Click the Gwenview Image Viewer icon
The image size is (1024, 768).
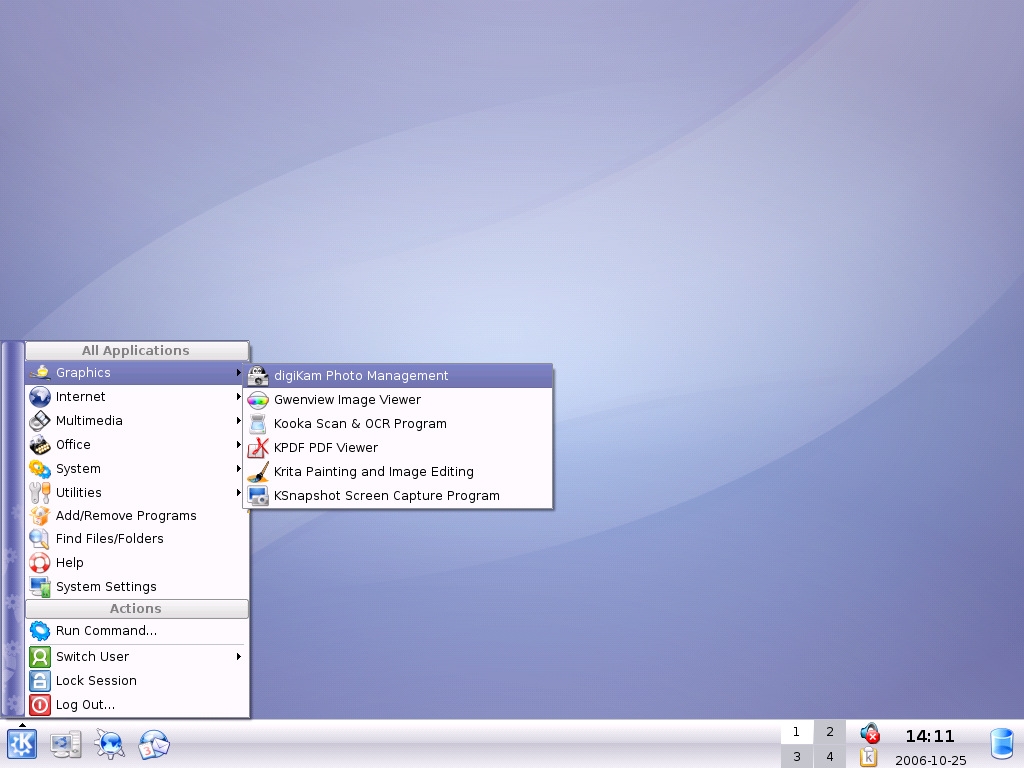258,400
